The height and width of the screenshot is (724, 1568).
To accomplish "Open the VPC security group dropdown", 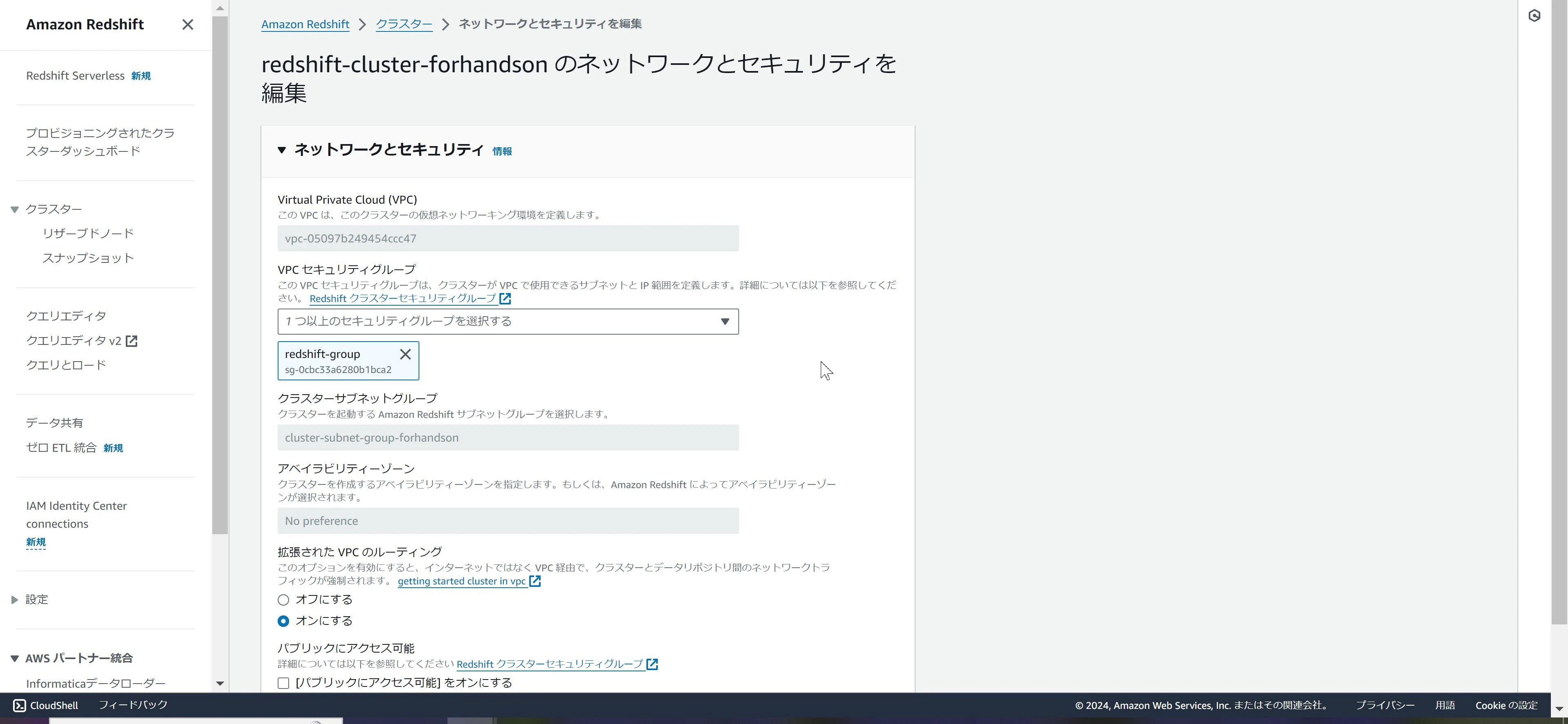I will click(x=508, y=321).
